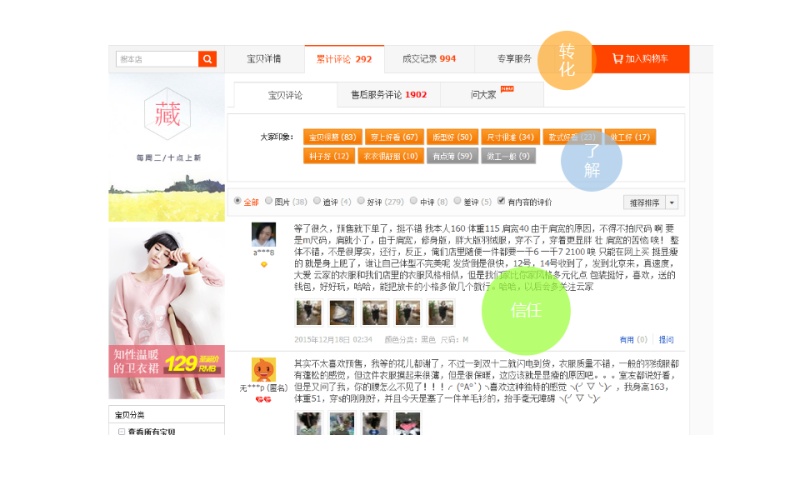
Task: Focus the shop search input field
Action: coord(157,59)
